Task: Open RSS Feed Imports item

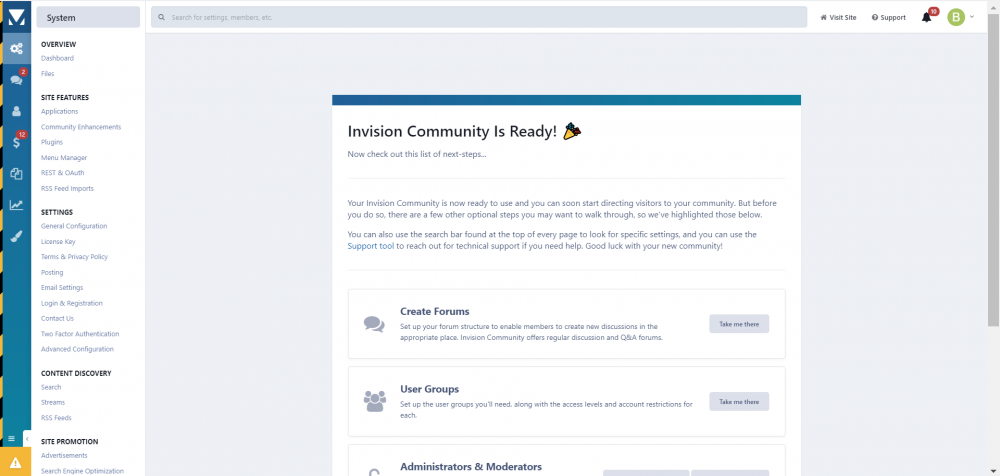Action: point(67,188)
